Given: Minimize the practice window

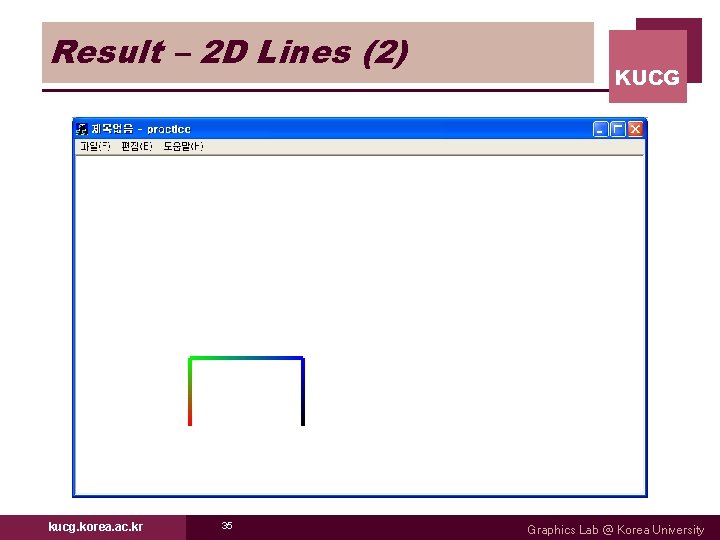Looking at the screenshot, I should pos(600,129).
